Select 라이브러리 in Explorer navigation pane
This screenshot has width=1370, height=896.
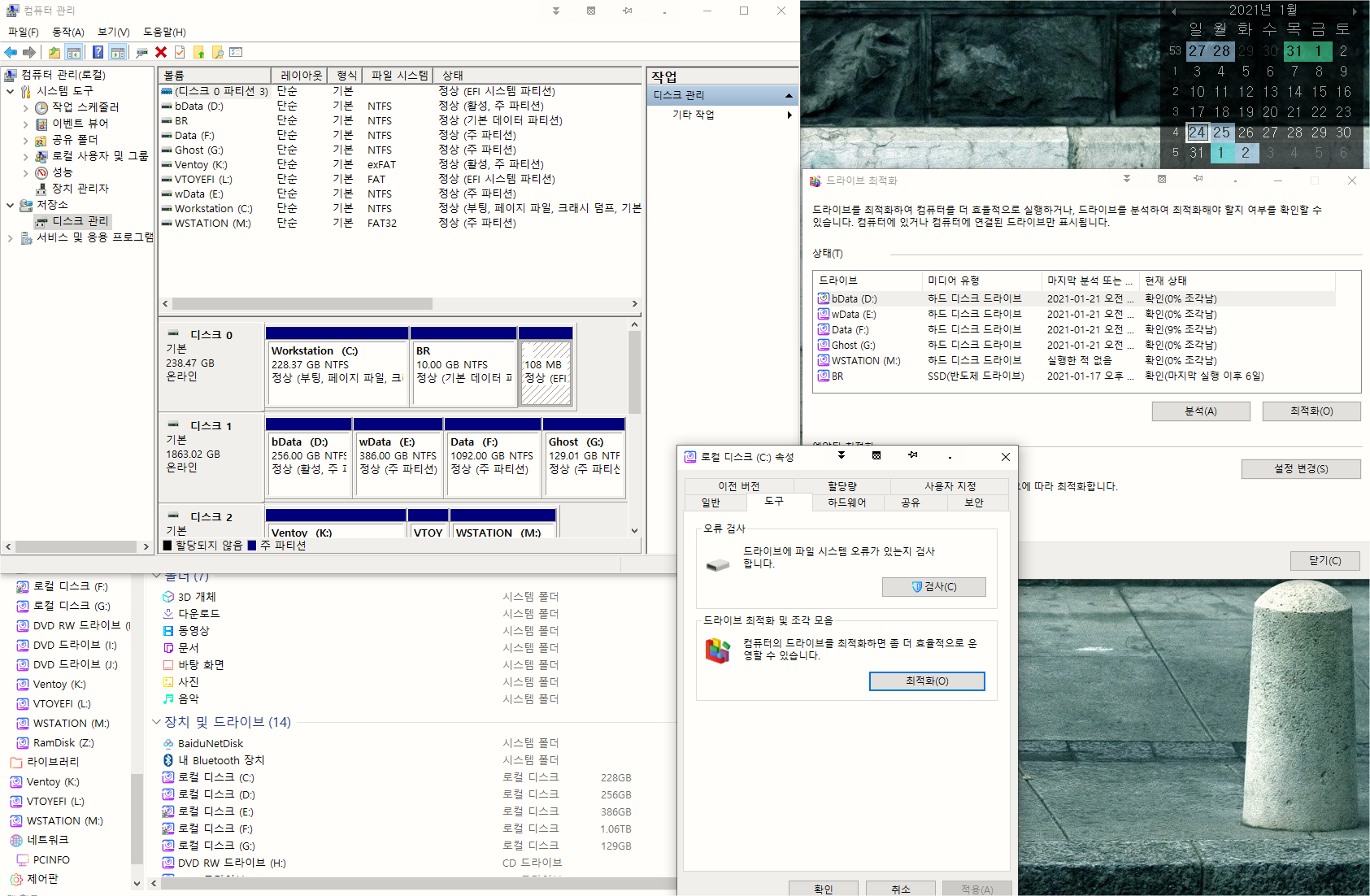pos(53,762)
